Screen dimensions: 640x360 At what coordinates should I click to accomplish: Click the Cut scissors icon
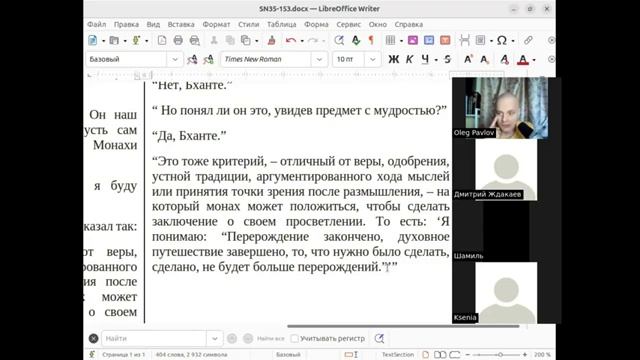pos(213,40)
